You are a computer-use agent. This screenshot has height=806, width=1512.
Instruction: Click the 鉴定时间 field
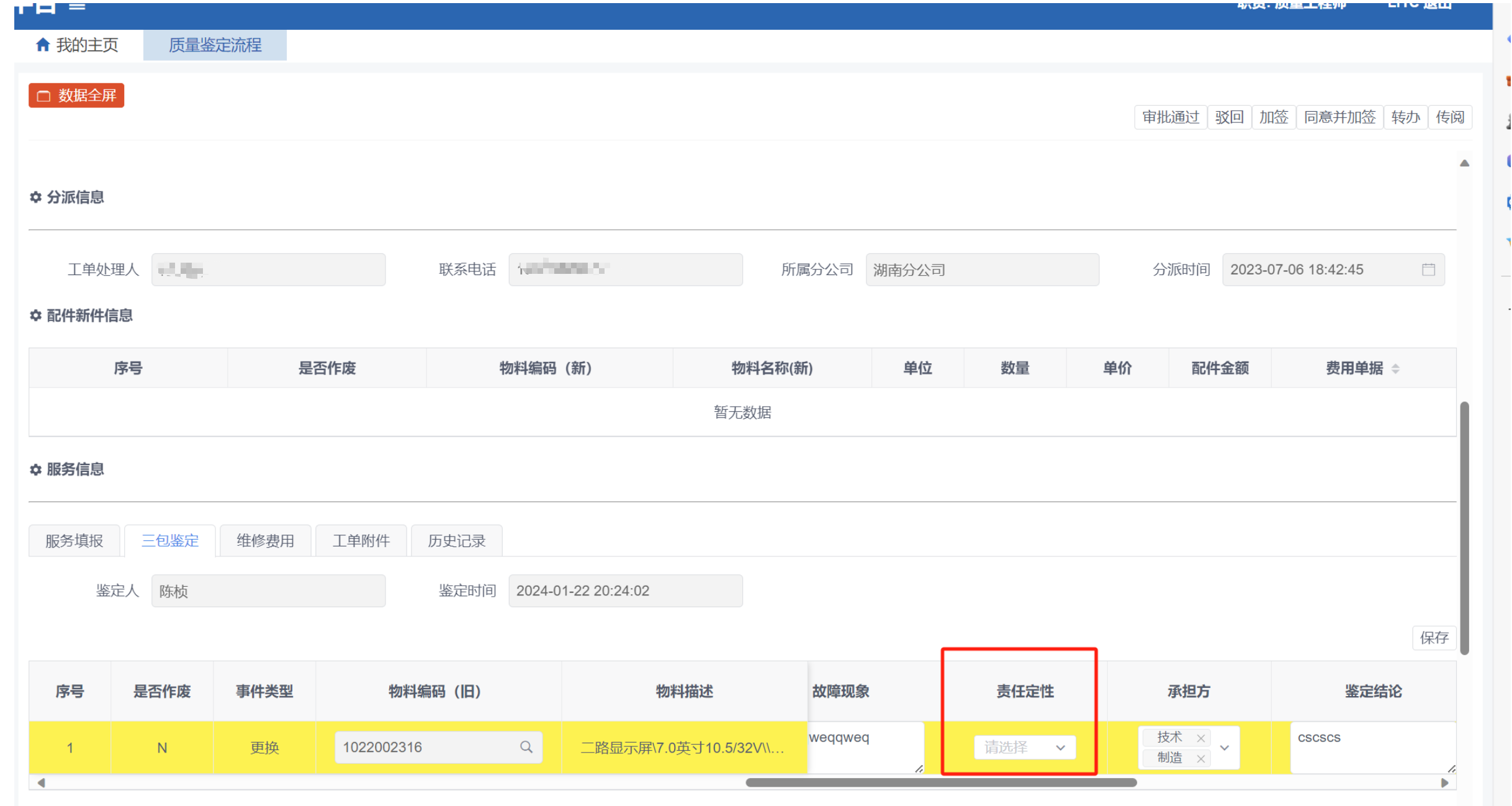[626, 591]
